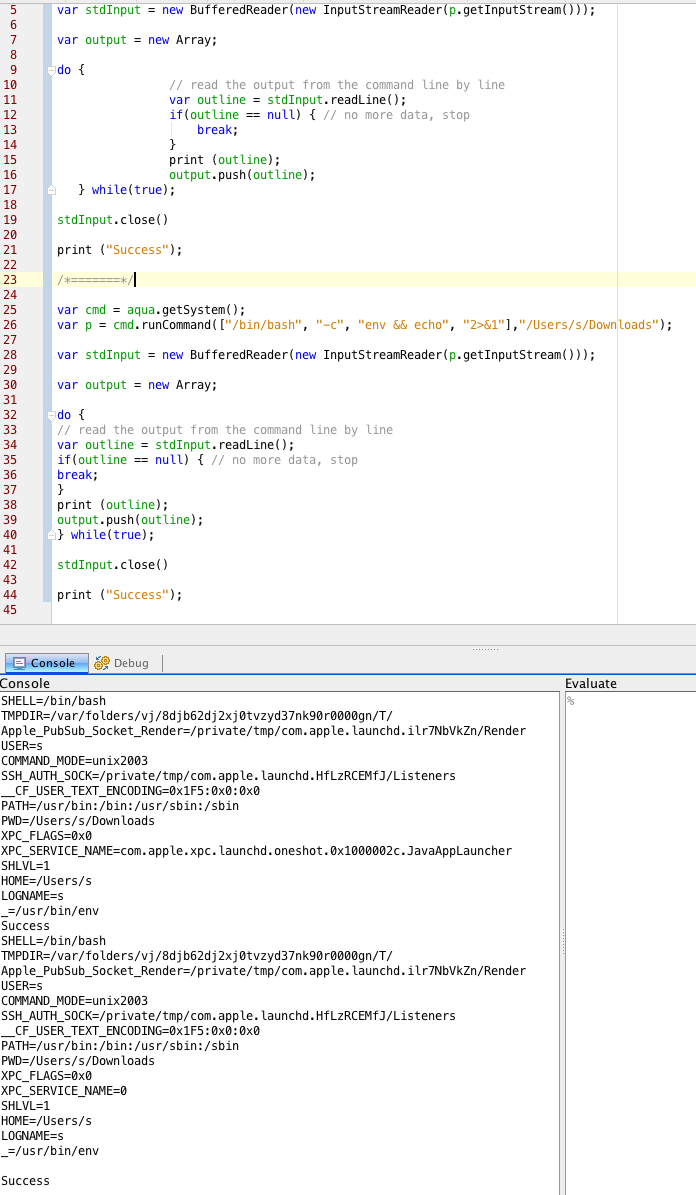696x1195 pixels.
Task: Switch to the Console tab
Action: tap(46, 663)
